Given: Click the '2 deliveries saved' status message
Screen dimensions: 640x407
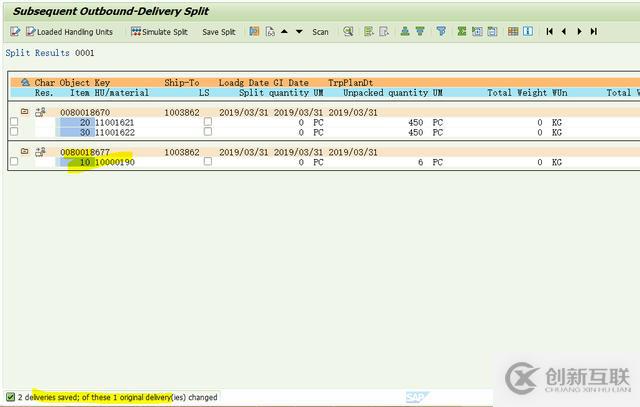Looking at the screenshot, I should (x=118, y=397).
